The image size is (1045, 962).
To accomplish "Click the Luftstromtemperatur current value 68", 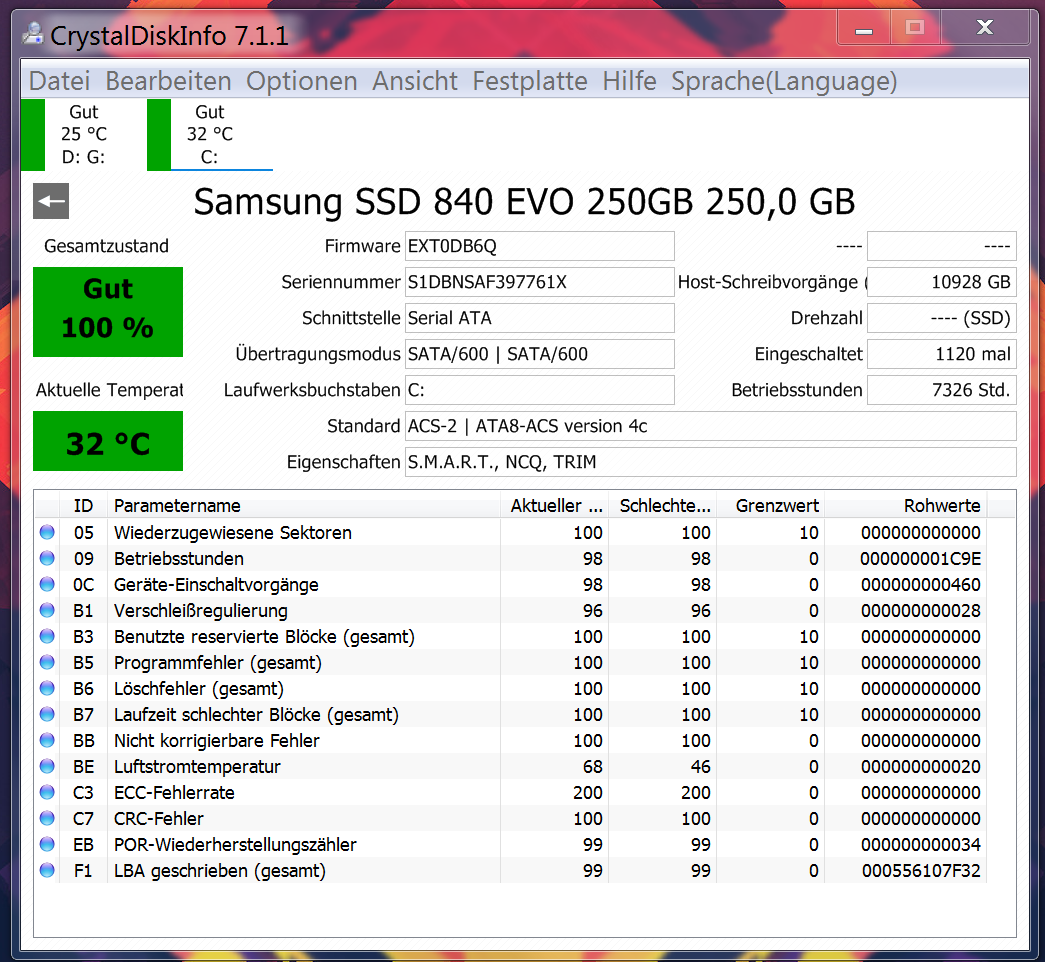I will click(x=592, y=767).
